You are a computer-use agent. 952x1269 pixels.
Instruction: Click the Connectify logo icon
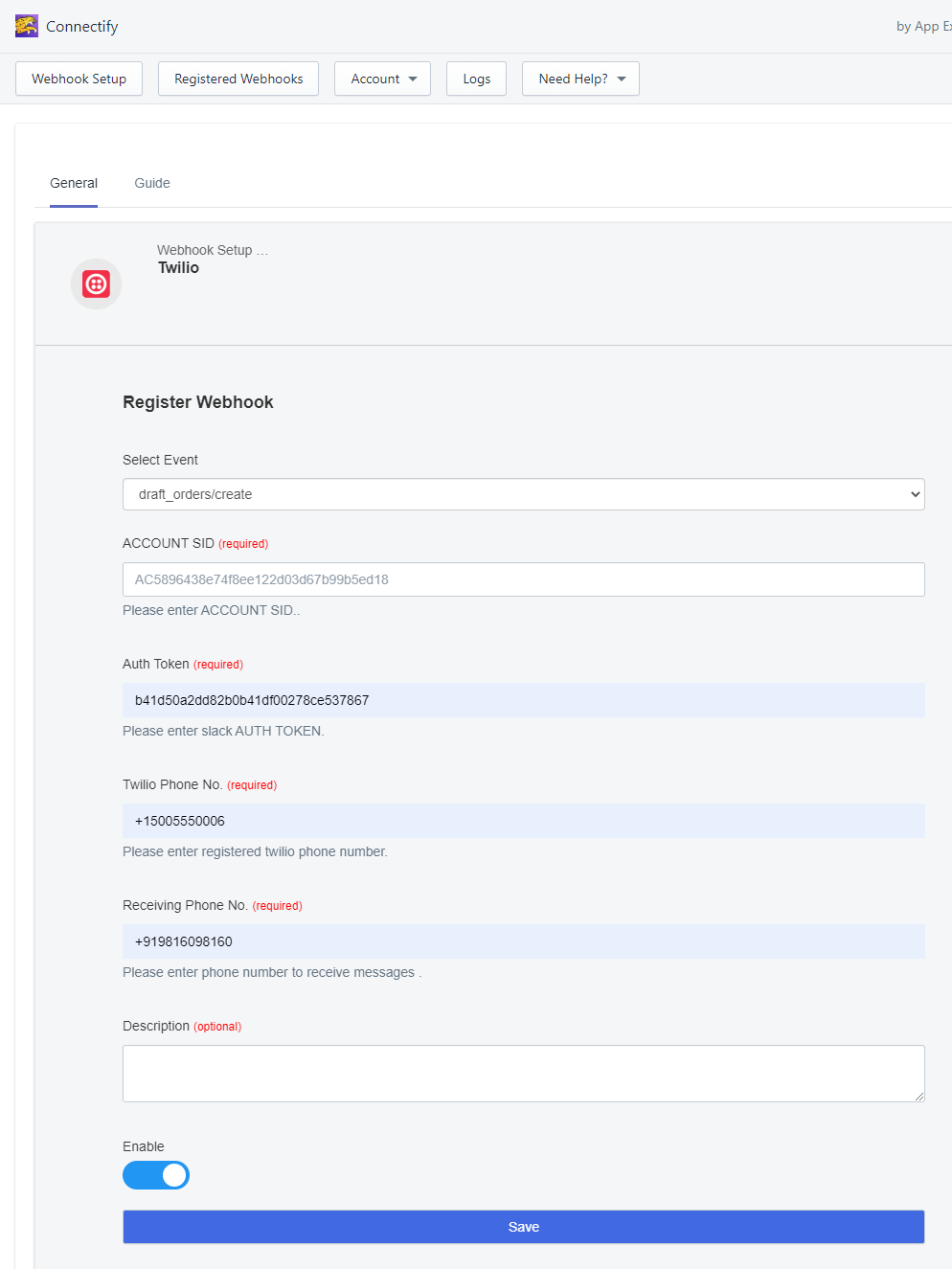click(x=27, y=26)
